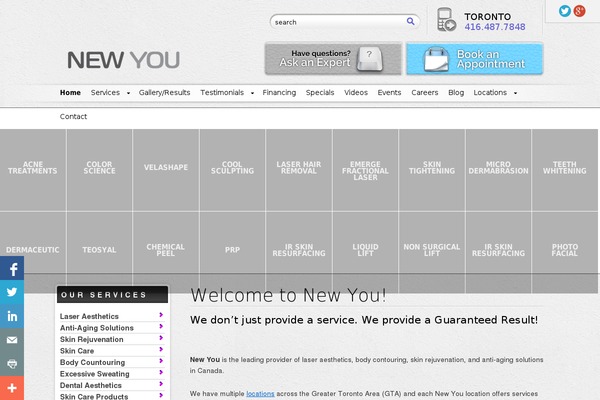Expand the Locations menu dropdown arrow

click(x=515, y=93)
